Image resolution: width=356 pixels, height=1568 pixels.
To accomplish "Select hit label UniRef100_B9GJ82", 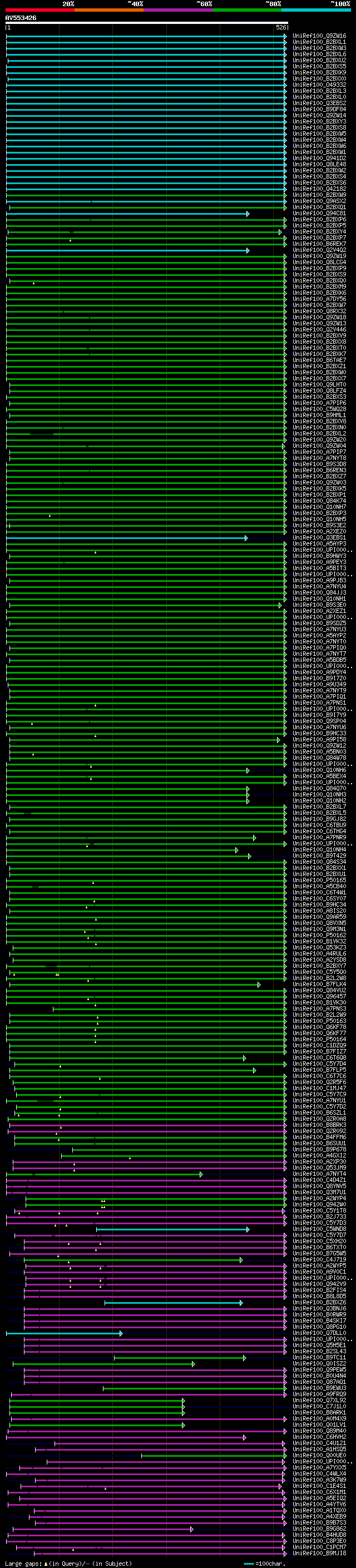I will [319, 819].
